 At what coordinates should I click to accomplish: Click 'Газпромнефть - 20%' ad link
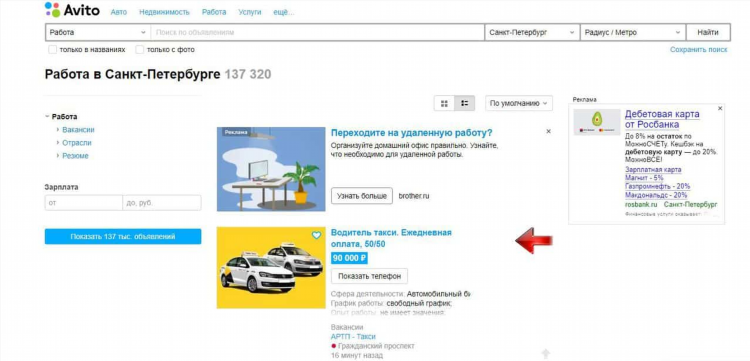point(658,186)
